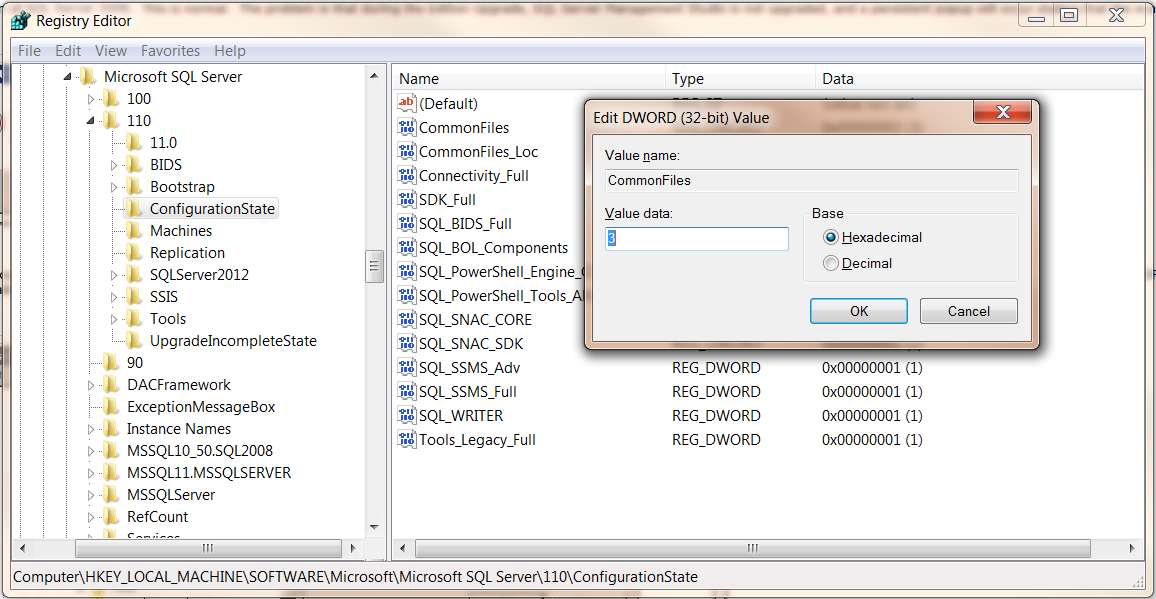Expand the MSSQL11.MSSQLSERVER tree node
This screenshot has height=599, width=1156.
(91, 473)
